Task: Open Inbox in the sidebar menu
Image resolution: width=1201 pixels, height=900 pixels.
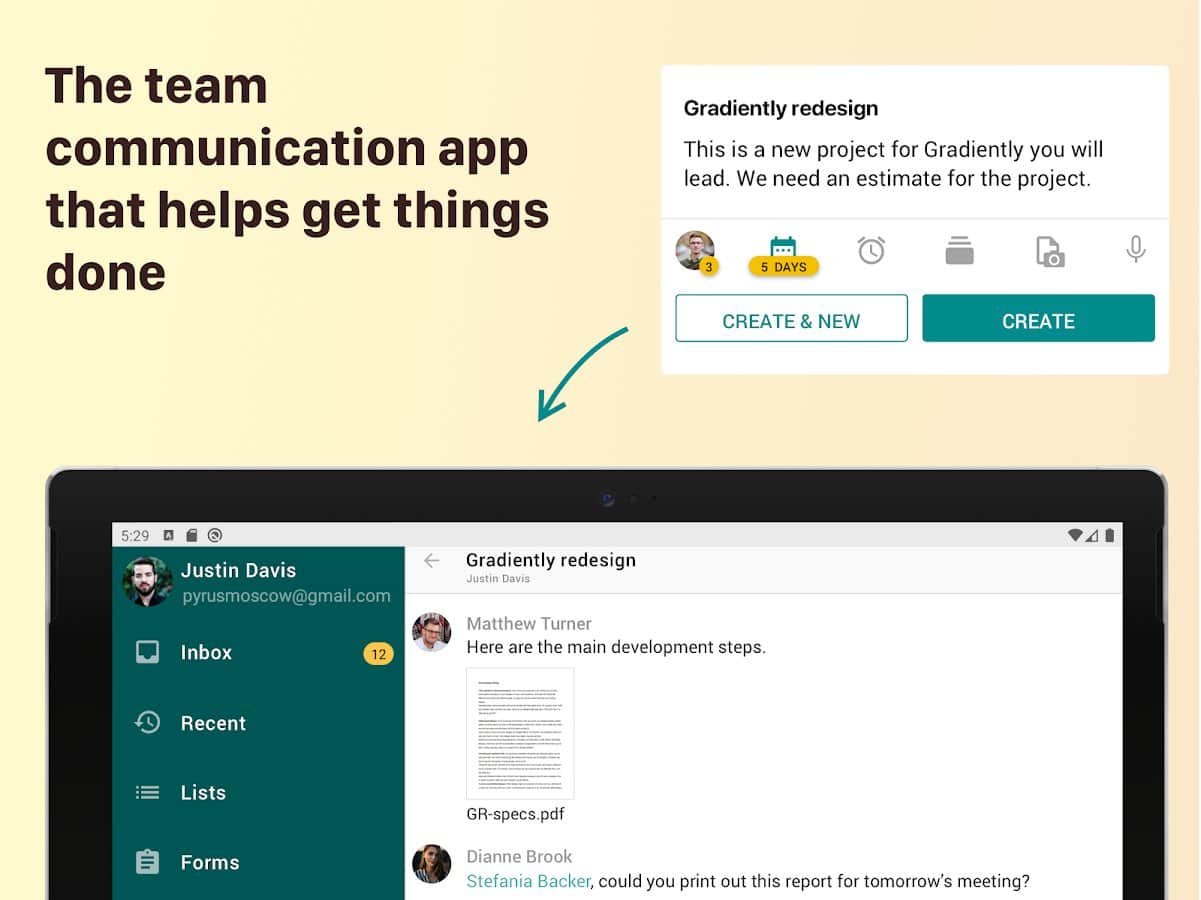Action: coord(206,652)
